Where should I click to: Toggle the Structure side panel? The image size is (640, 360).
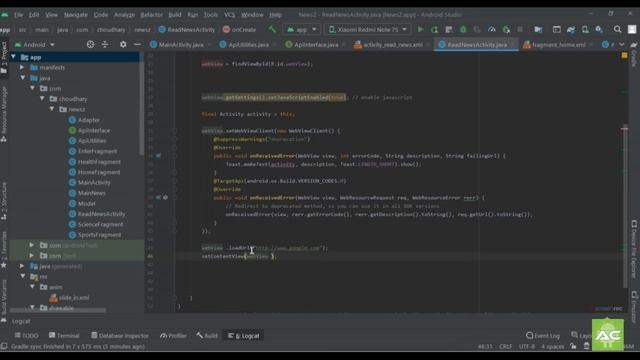pos(4,201)
